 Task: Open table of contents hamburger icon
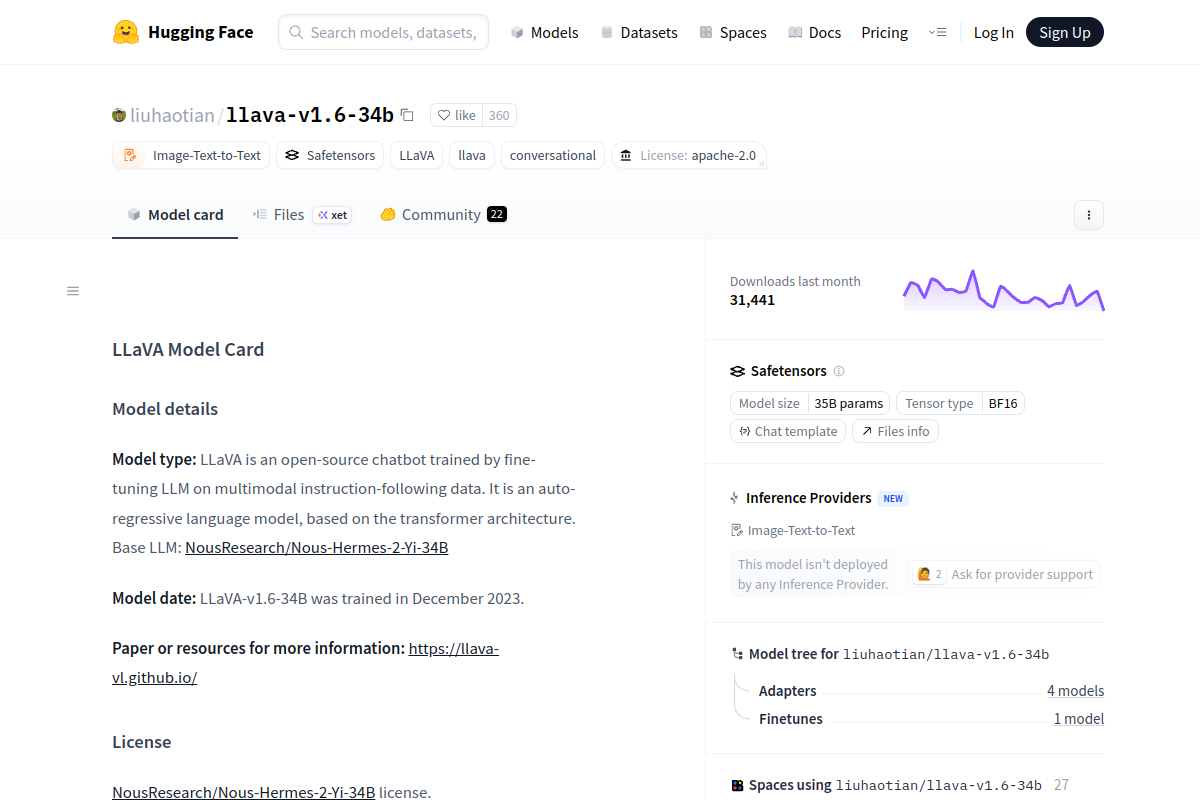73,291
